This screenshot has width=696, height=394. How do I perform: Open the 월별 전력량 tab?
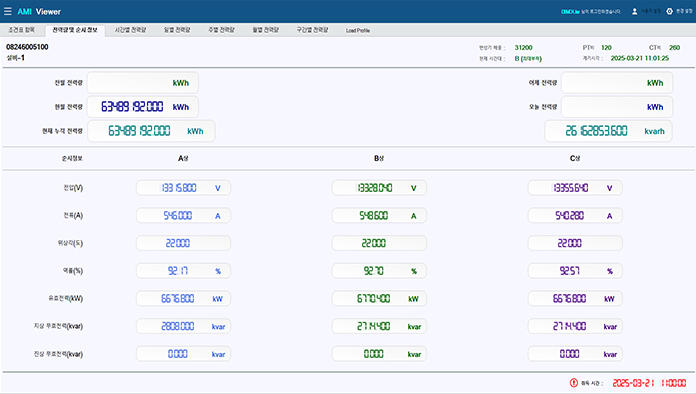(265, 30)
